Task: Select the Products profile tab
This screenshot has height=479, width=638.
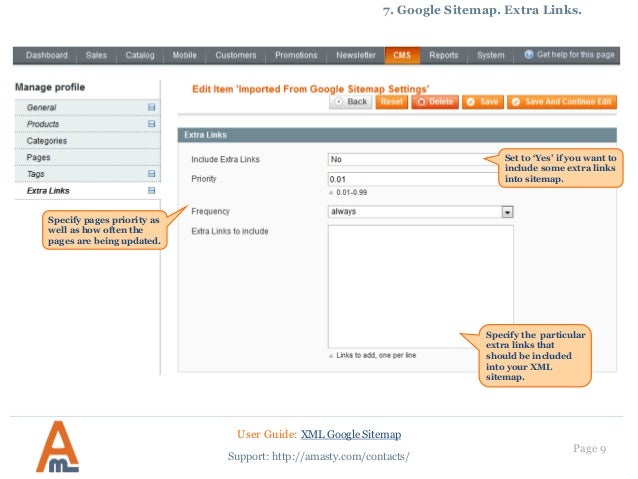Action: pyautogui.click(x=87, y=124)
